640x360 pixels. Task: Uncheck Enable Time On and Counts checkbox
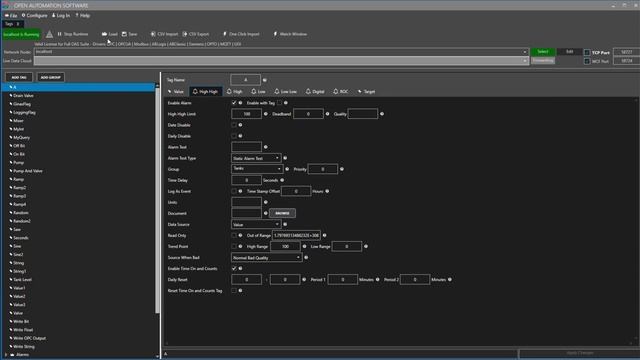(234, 269)
